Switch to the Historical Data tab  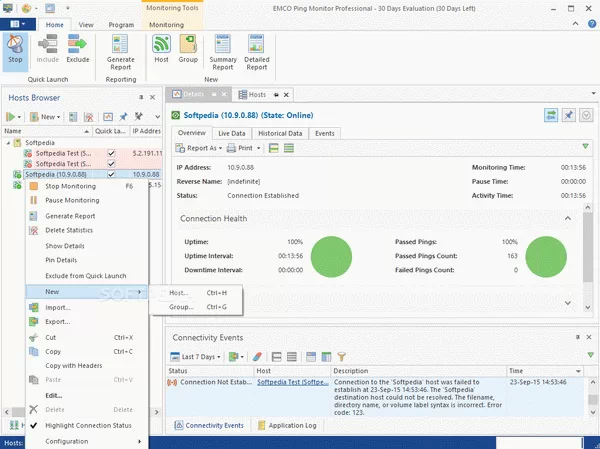(x=281, y=132)
